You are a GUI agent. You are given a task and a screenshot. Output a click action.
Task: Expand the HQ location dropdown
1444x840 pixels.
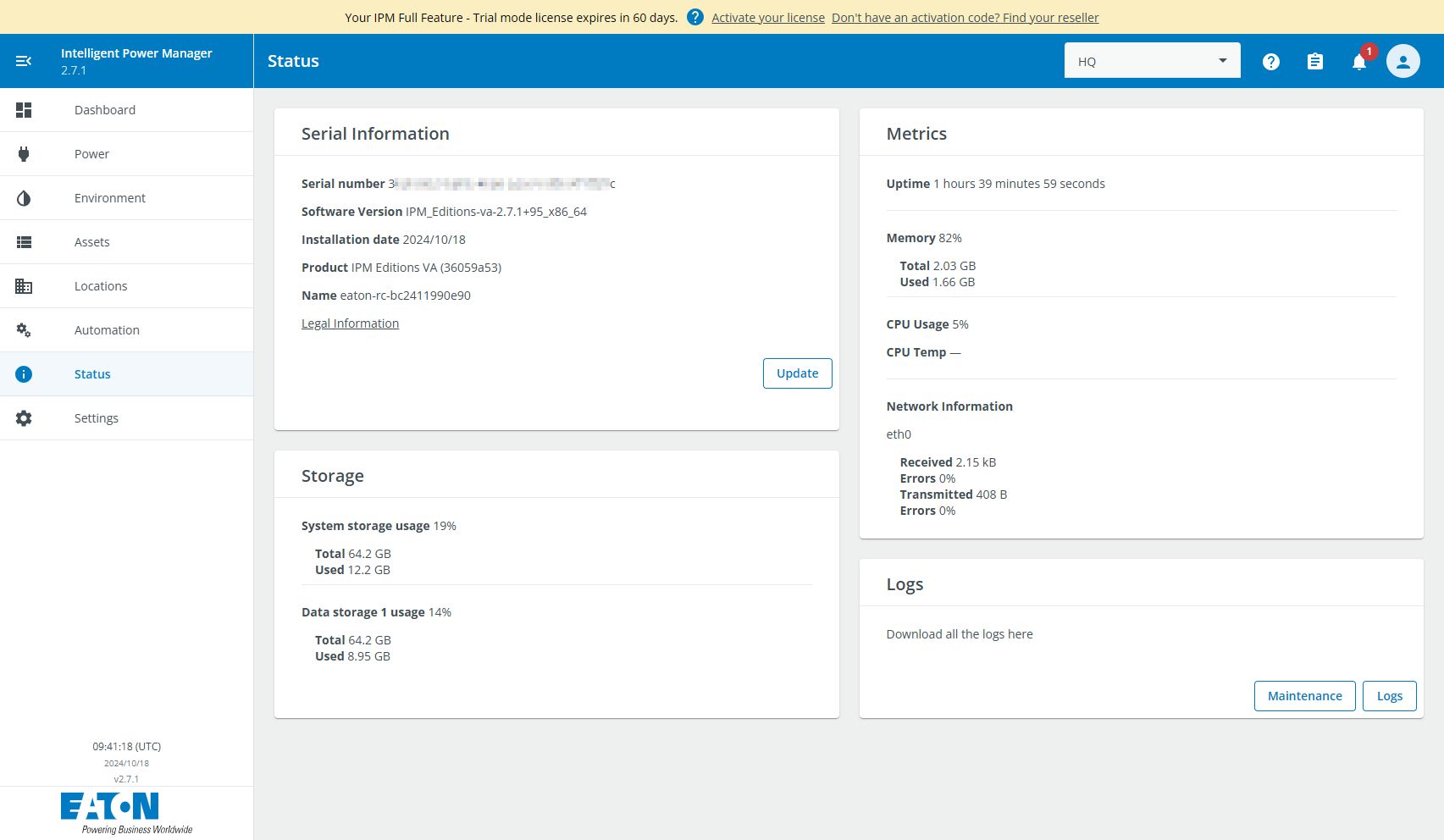1152,61
